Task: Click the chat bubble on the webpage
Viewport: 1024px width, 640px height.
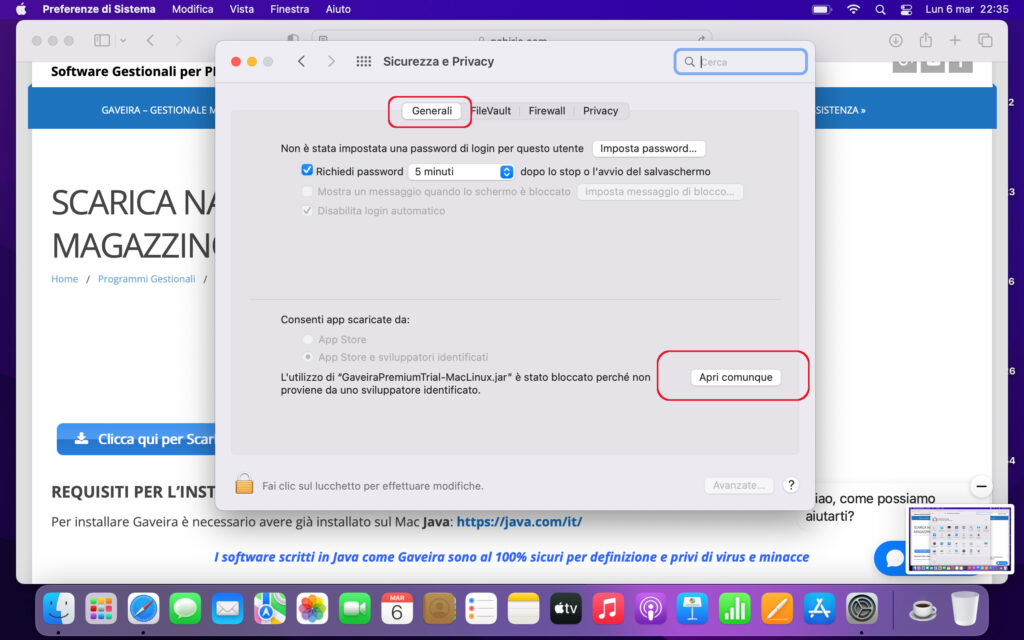Action: [893, 558]
